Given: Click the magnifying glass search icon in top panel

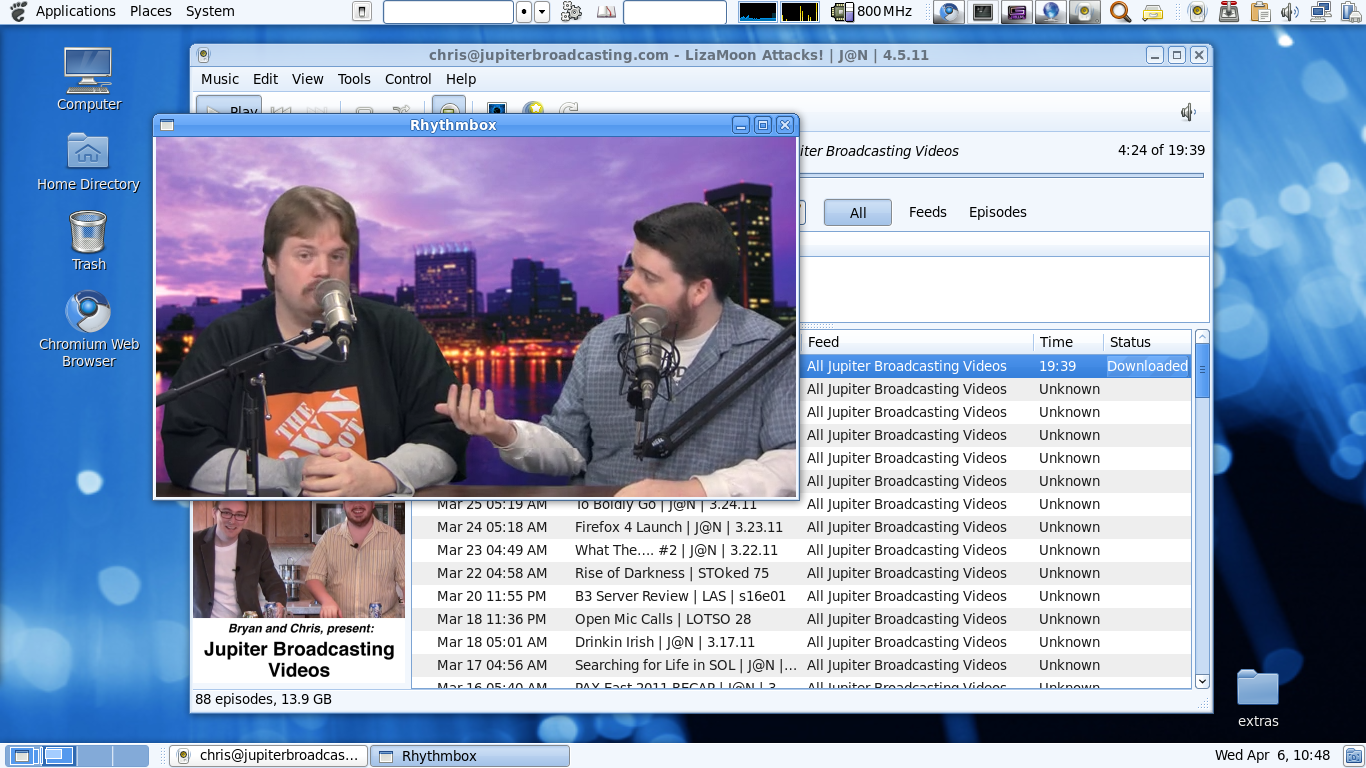Looking at the screenshot, I should click(1120, 12).
